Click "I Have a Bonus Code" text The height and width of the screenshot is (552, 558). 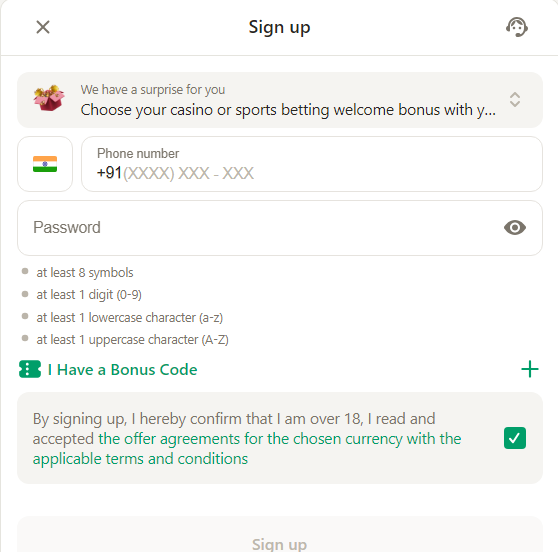pos(122,370)
